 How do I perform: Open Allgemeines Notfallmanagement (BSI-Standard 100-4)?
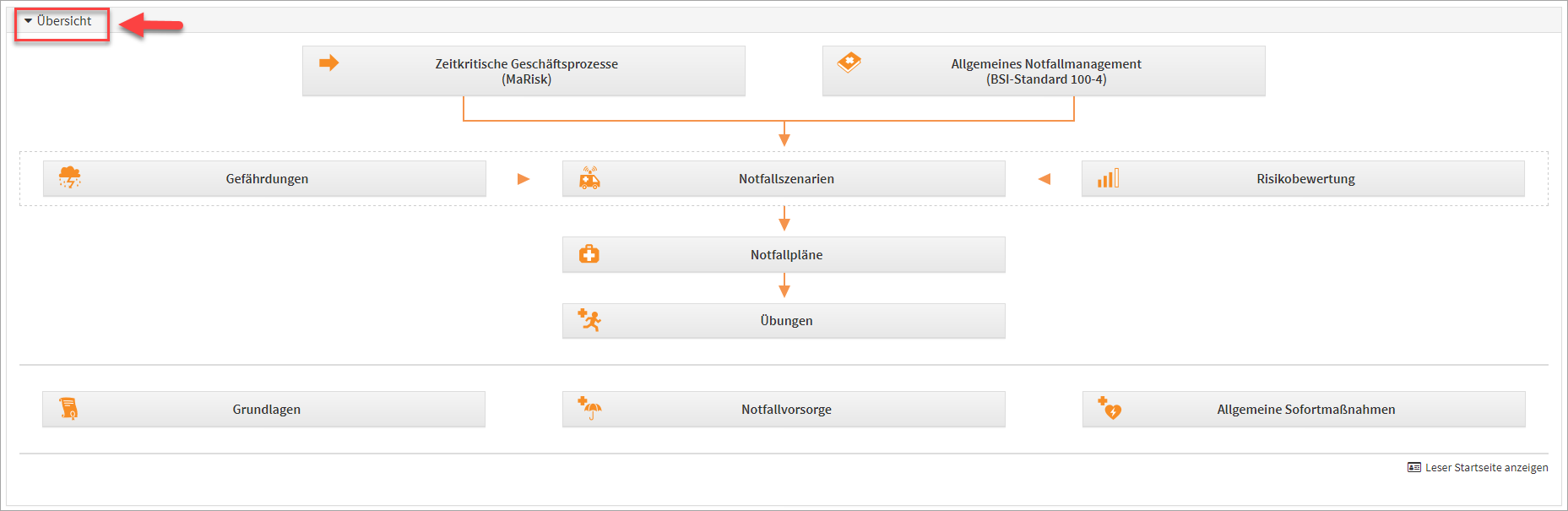1045,71
